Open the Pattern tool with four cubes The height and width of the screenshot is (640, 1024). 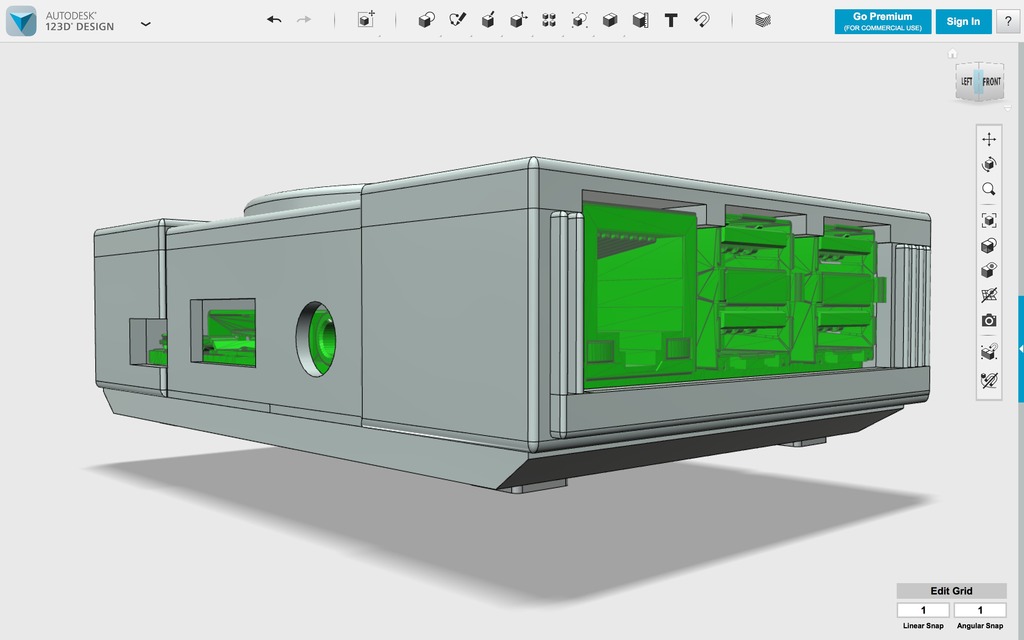tap(549, 20)
